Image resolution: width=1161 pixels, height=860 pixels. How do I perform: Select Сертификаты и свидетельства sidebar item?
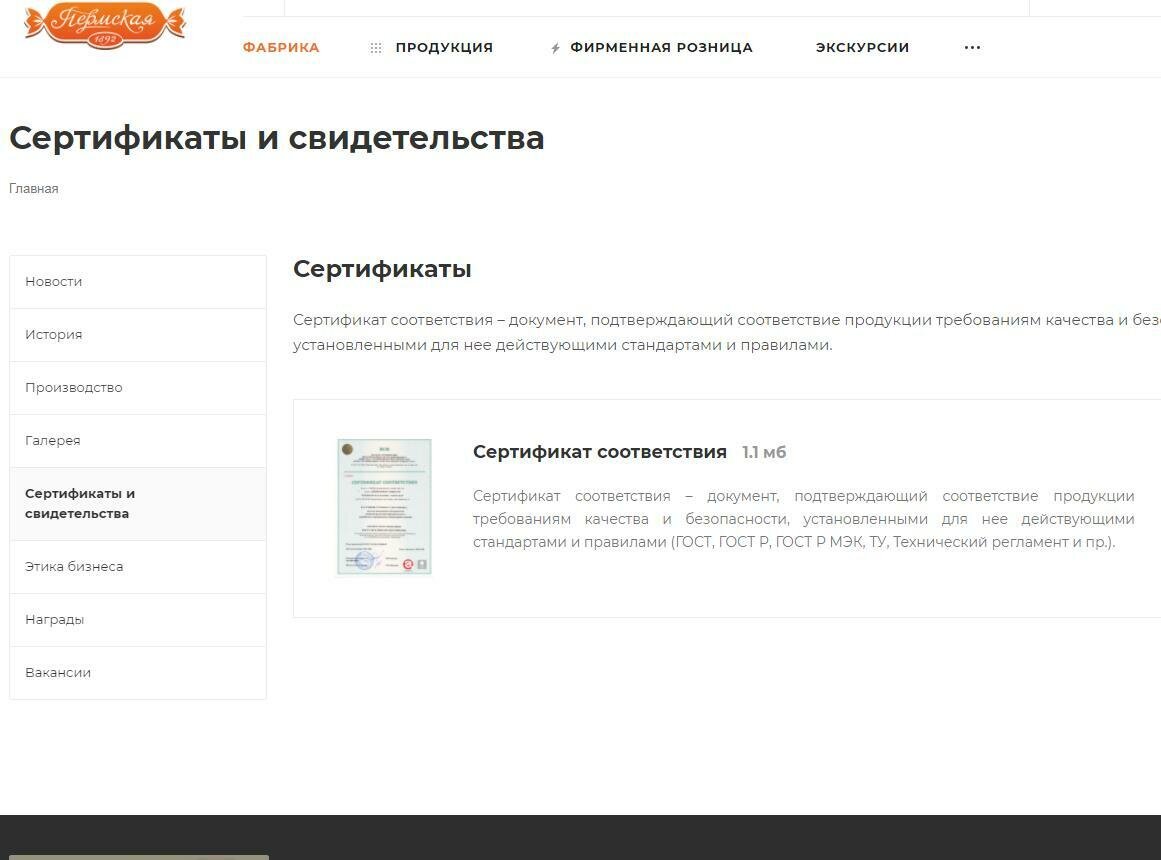(138, 504)
